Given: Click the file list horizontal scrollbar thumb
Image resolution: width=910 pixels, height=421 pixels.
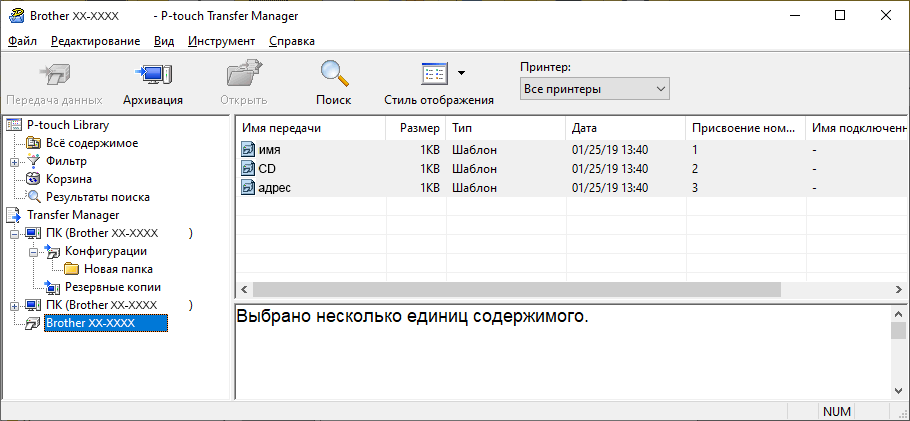Looking at the screenshot, I should click(x=517, y=289).
